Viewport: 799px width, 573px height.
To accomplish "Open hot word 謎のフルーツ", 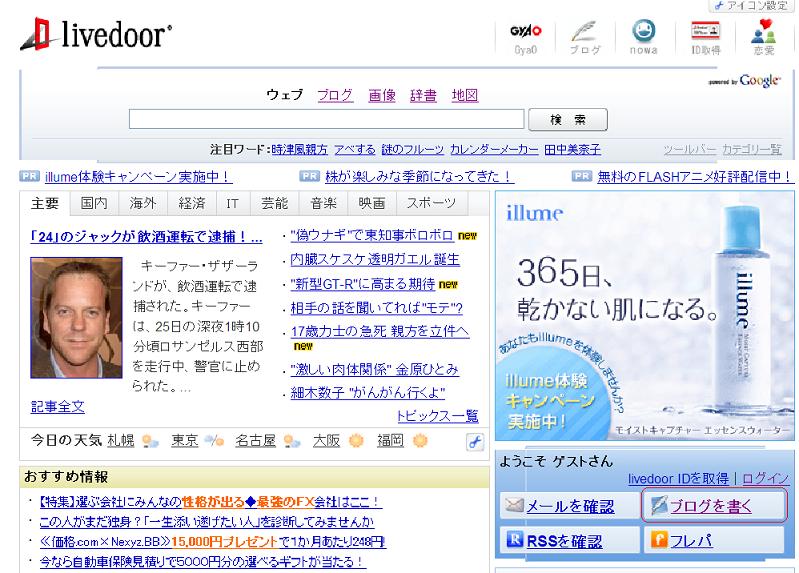I will pyautogui.click(x=412, y=149).
